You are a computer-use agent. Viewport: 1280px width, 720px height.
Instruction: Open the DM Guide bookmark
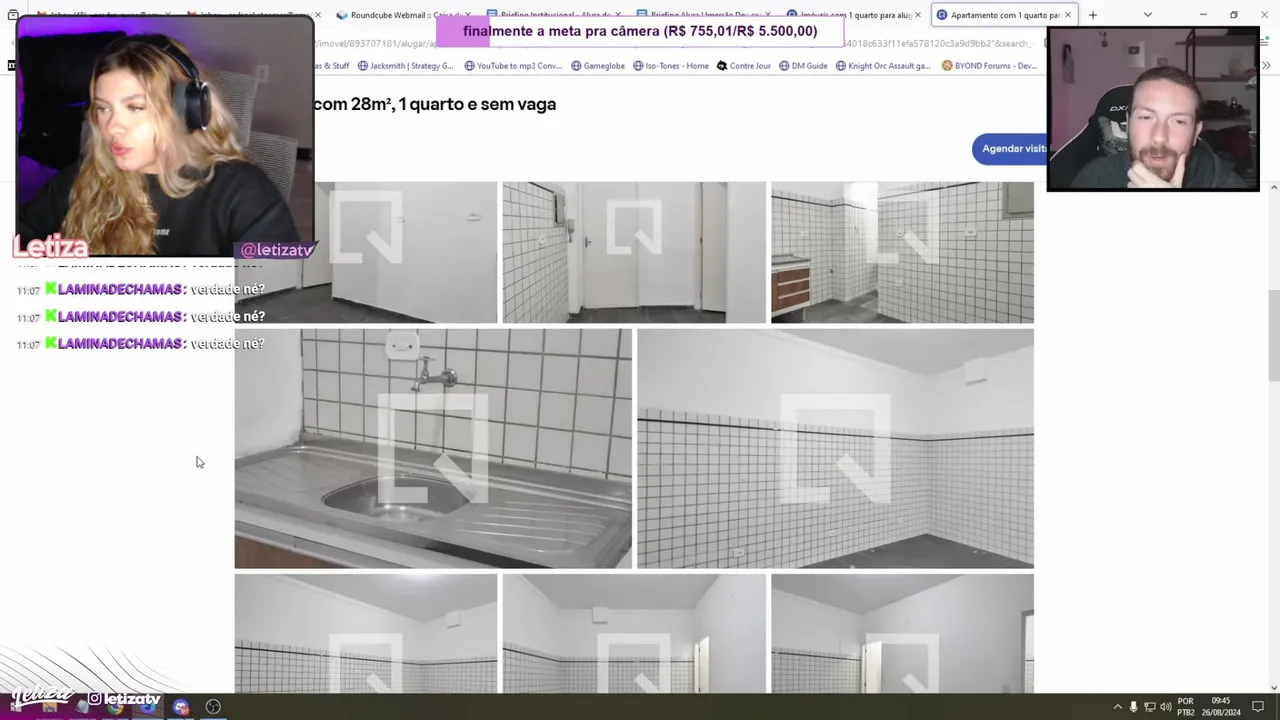[x=803, y=66]
